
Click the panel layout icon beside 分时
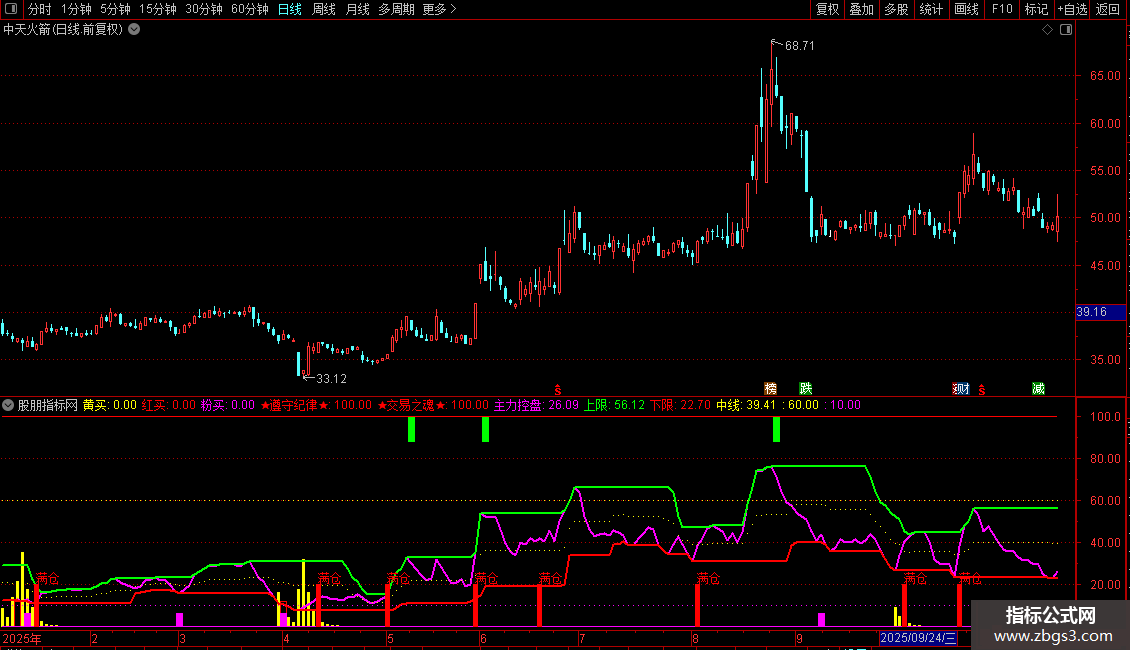point(11,9)
